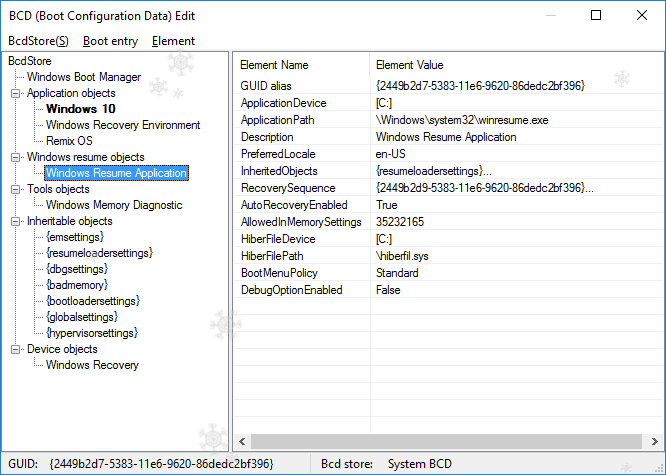
Task: Click the 35232165 value
Action: [x=400, y=222]
